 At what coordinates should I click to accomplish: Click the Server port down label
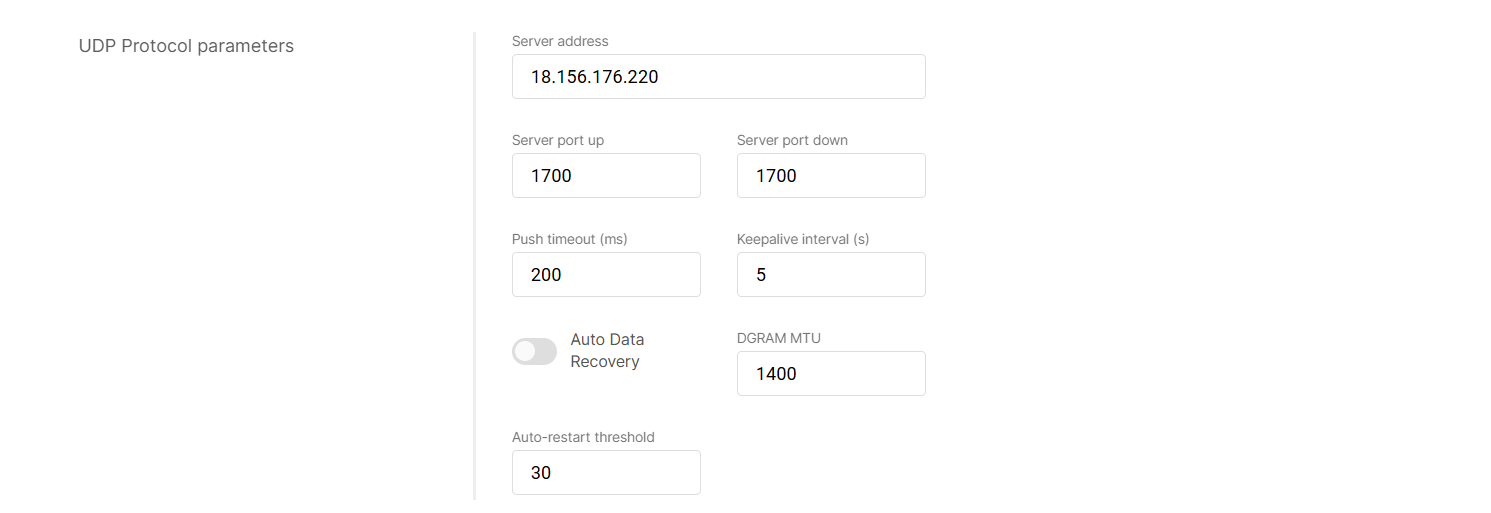792,140
